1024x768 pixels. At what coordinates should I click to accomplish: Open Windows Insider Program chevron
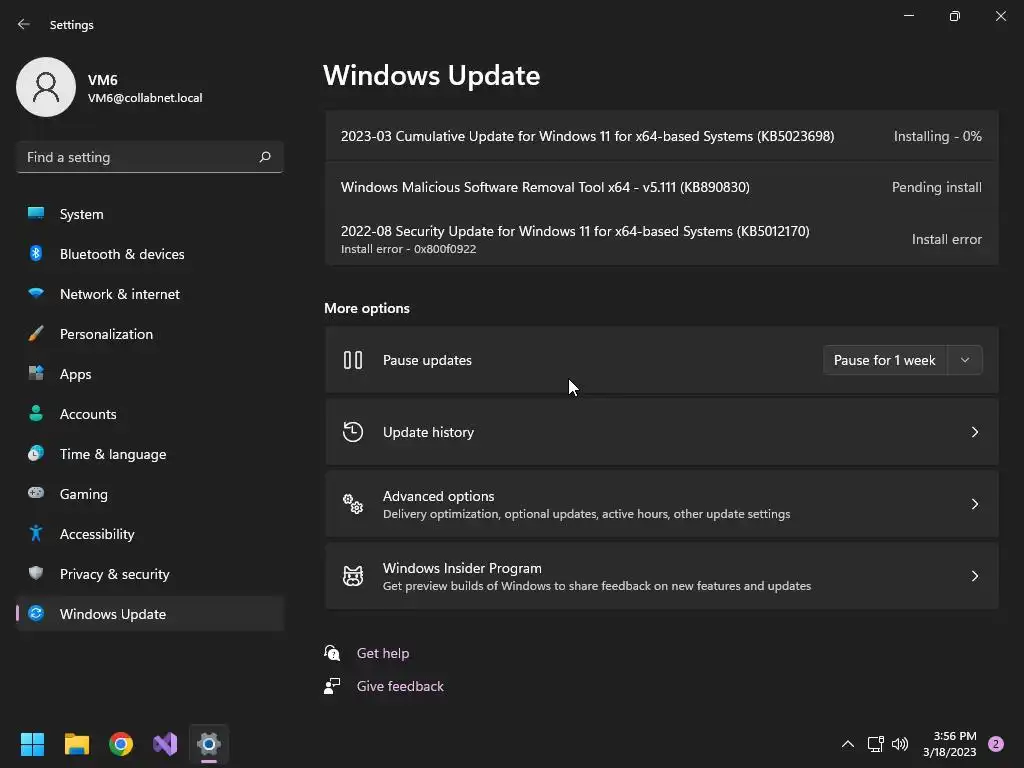tap(974, 575)
